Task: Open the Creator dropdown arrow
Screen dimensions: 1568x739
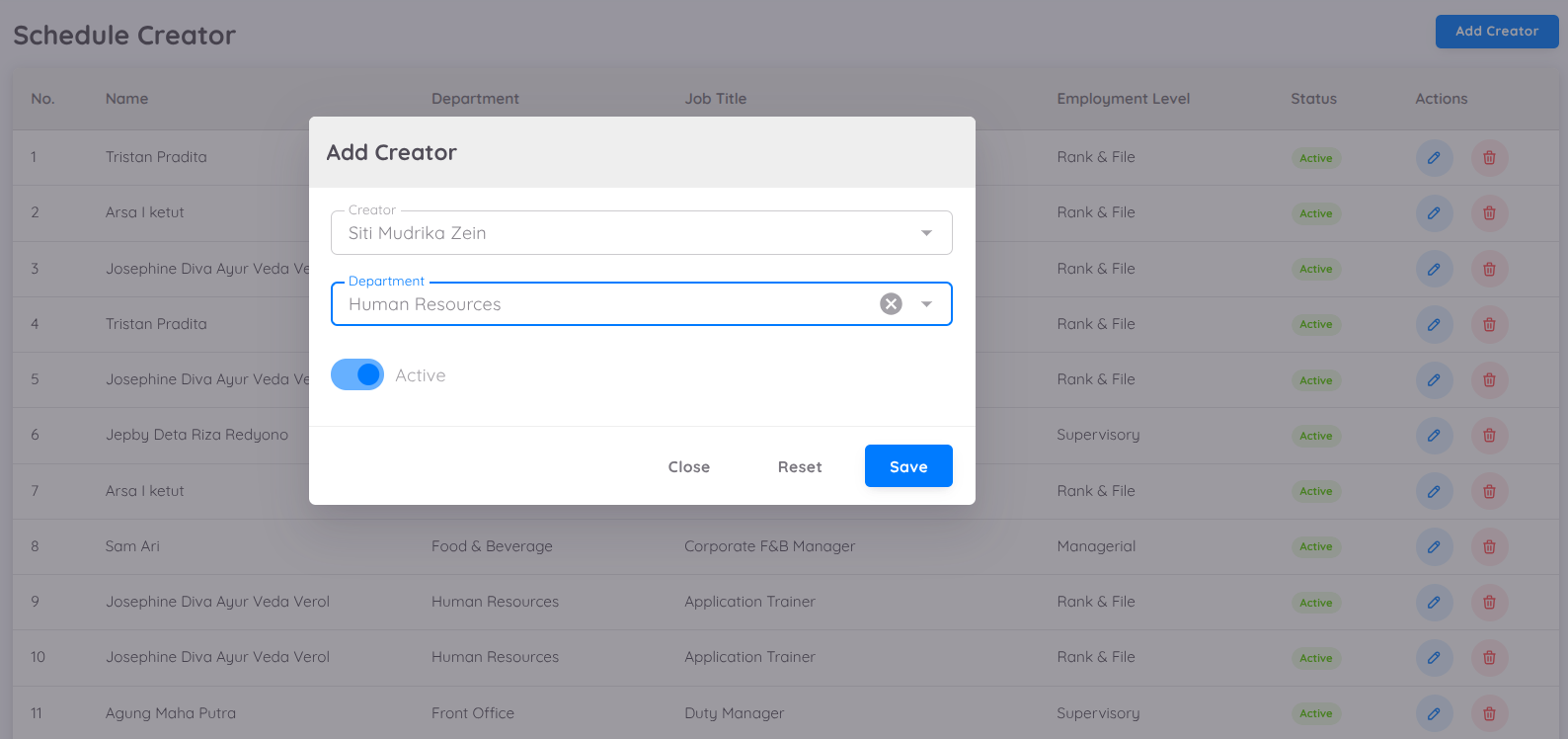Action: pos(926,233)
